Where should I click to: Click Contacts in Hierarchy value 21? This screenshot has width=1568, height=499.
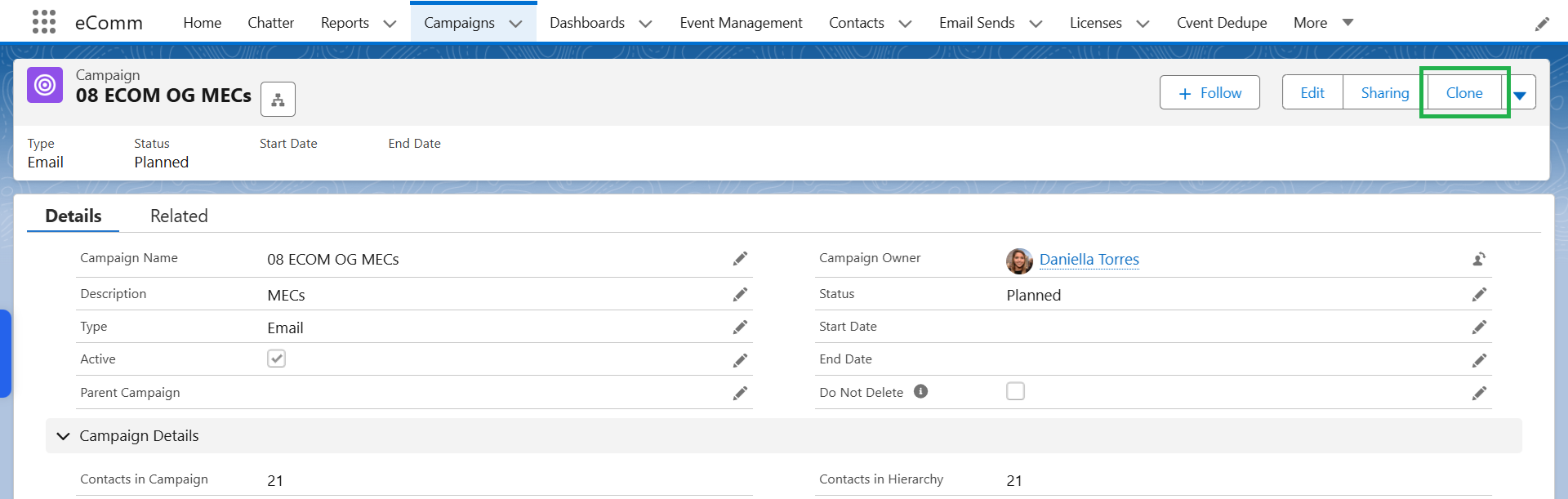tap(1014, 480)
